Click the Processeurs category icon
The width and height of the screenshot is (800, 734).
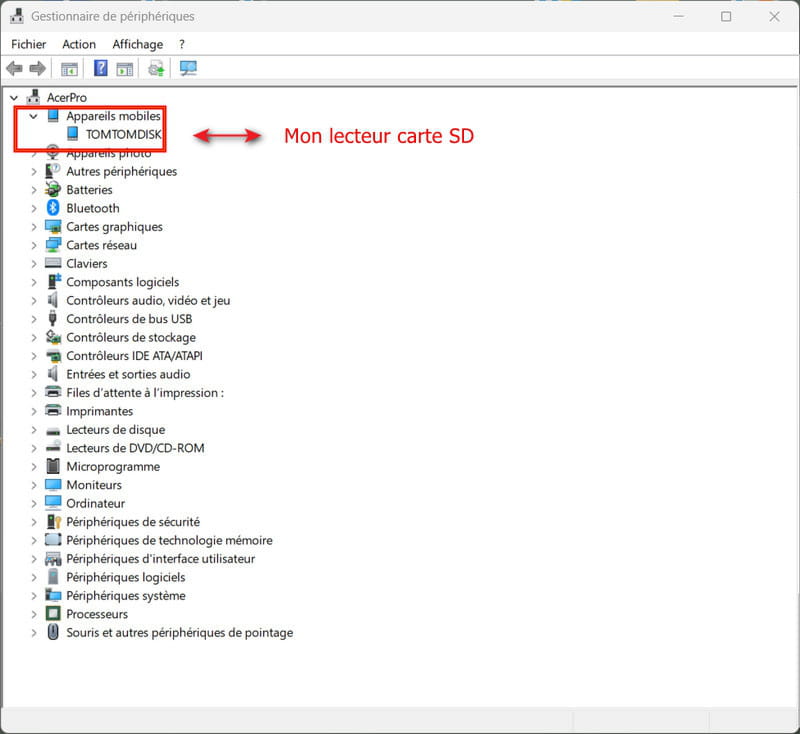point(54,614)
